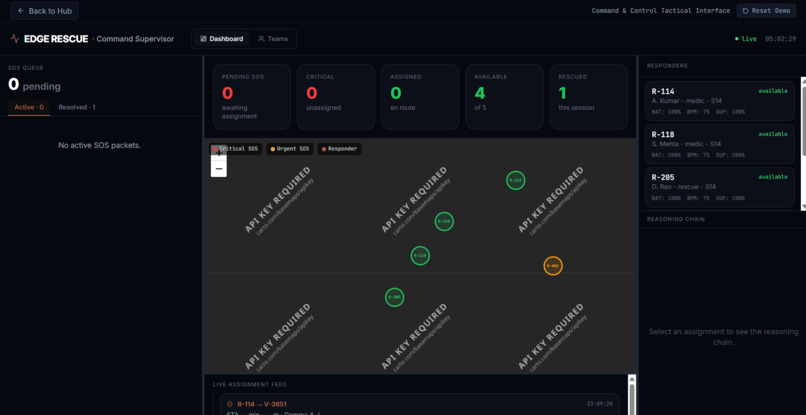Go back via Back to Hub button
This screenshot has height=415, width=806.
[44, 11]
